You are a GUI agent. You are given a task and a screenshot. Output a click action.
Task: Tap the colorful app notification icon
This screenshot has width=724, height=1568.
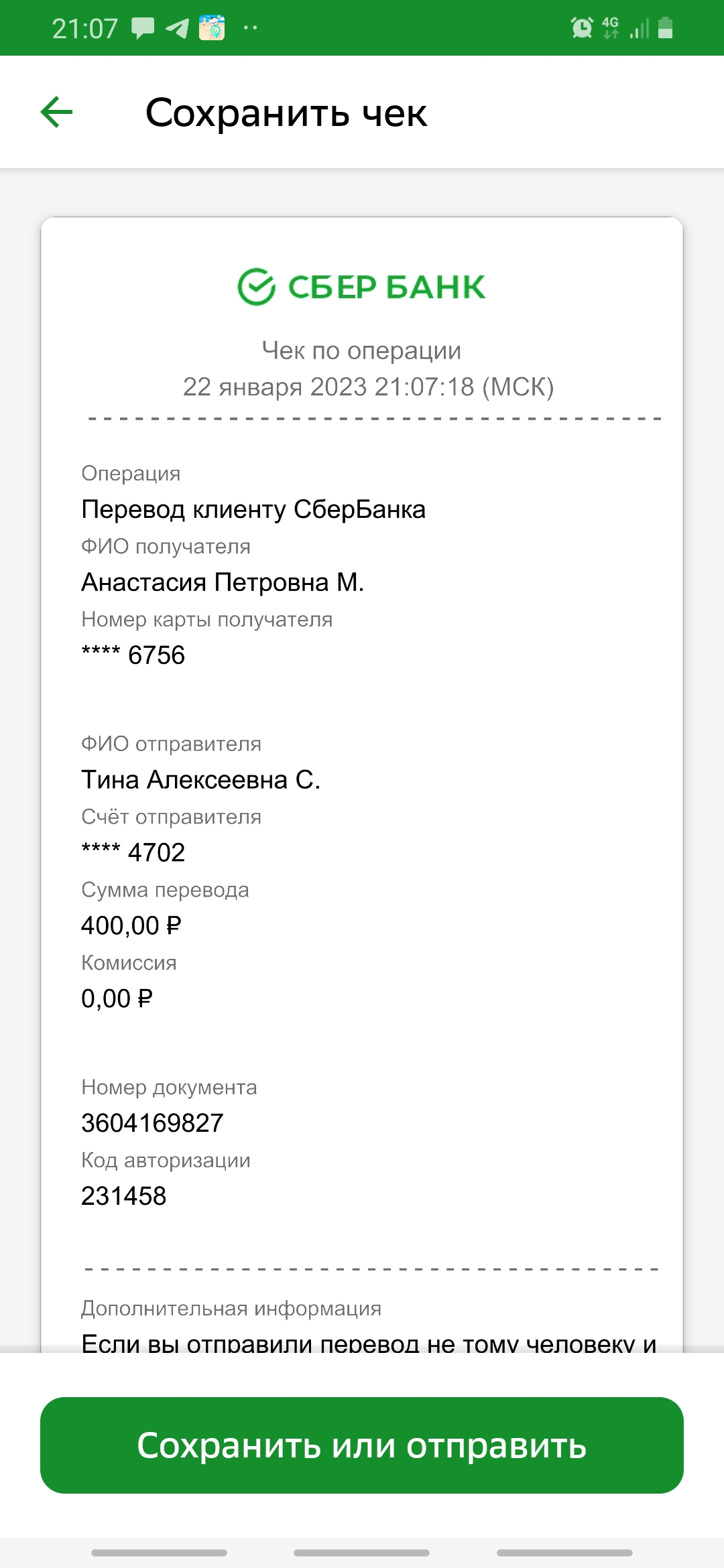(x=212, y=28)
